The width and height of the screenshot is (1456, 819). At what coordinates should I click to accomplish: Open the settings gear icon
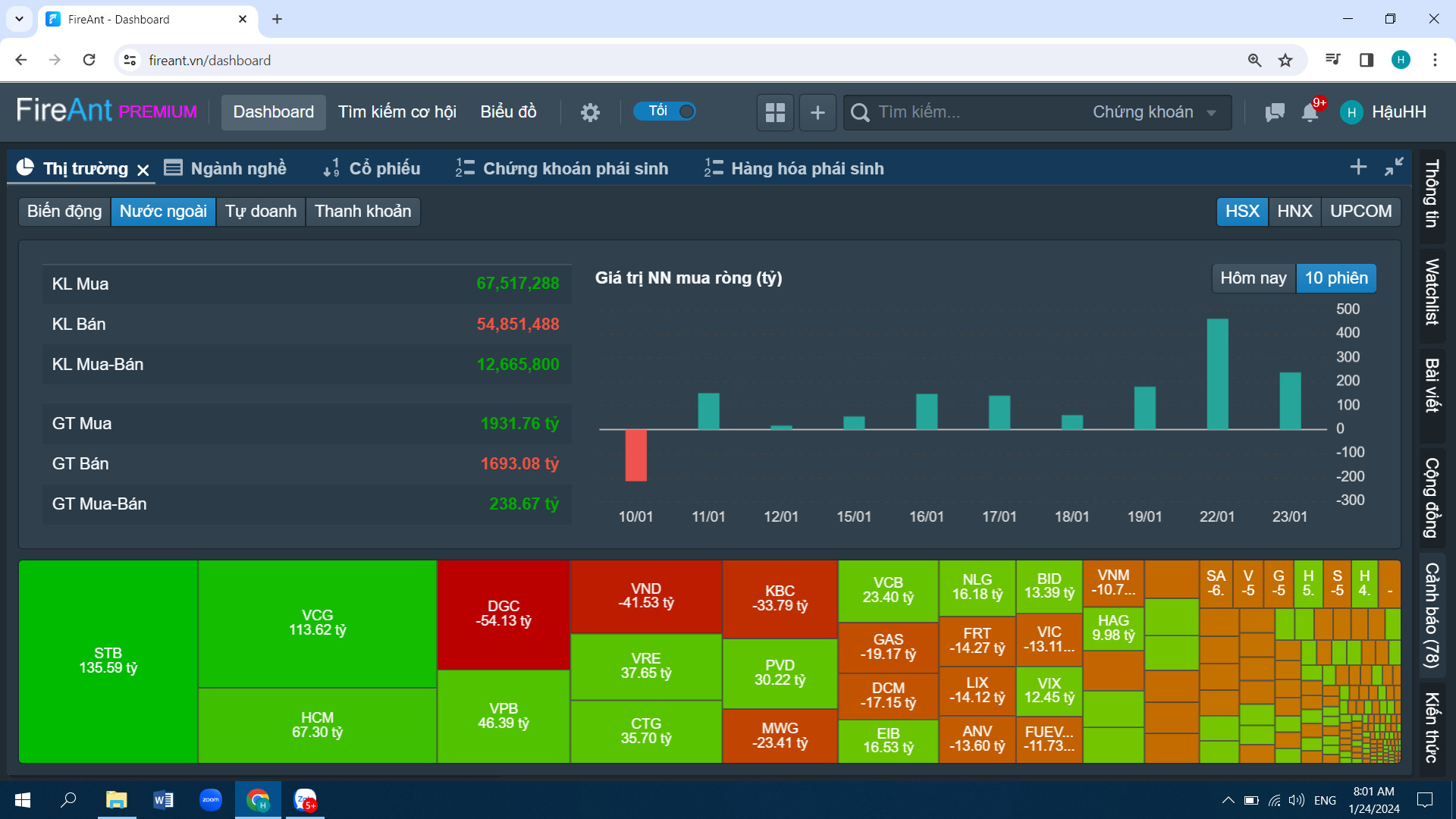[x=590, y=112]
